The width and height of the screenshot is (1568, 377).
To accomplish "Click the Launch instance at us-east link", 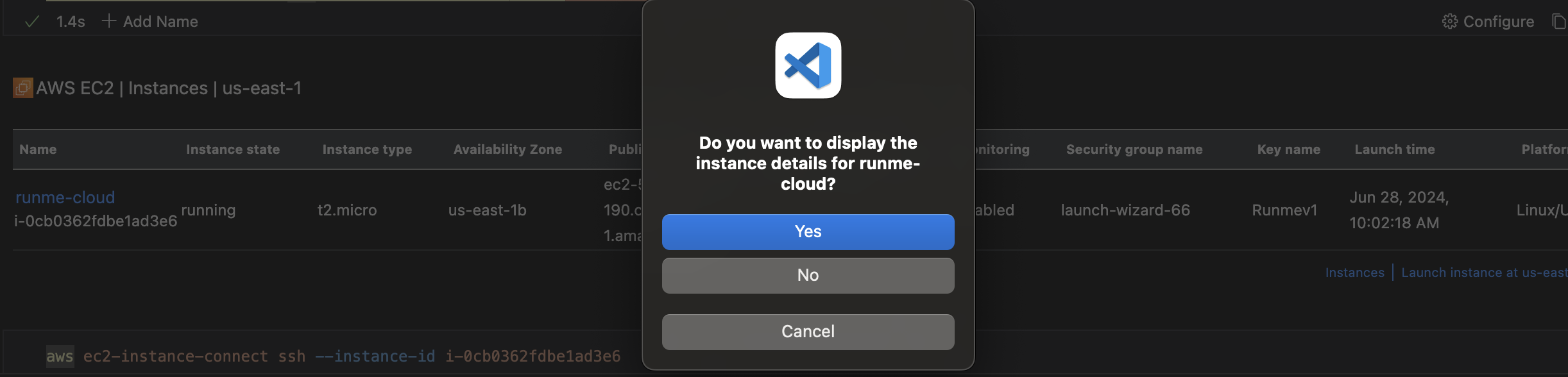I will pyautogui.click(x=1483, y=272).
